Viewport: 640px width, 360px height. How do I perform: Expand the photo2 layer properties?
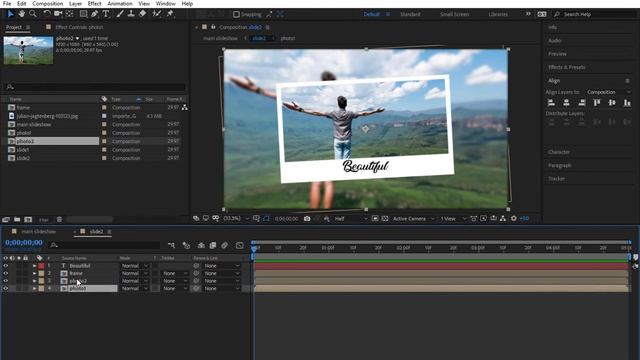tap(35, 281)
